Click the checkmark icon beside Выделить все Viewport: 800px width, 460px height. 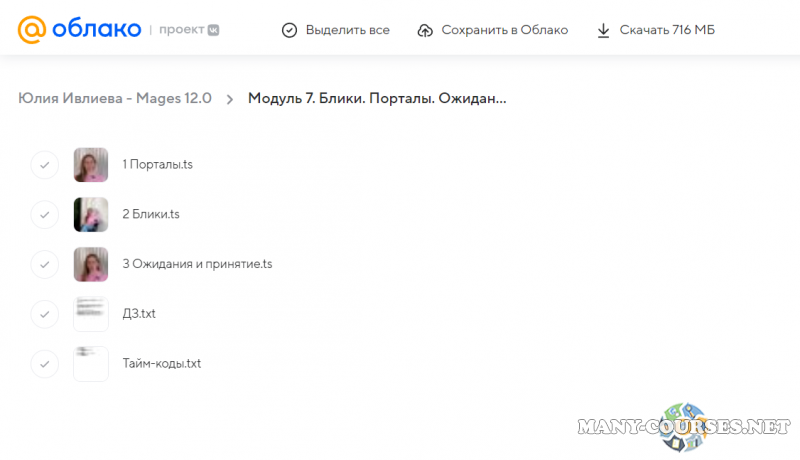[289, 30]
